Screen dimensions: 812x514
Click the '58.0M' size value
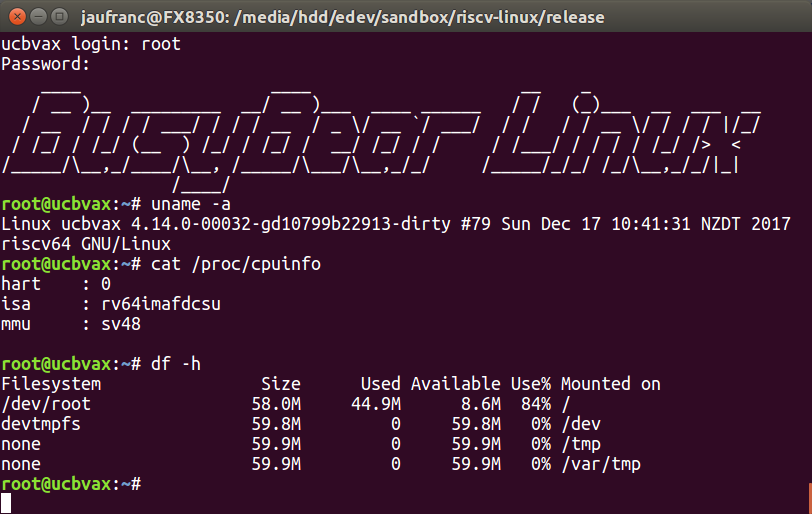click(276, 404)
